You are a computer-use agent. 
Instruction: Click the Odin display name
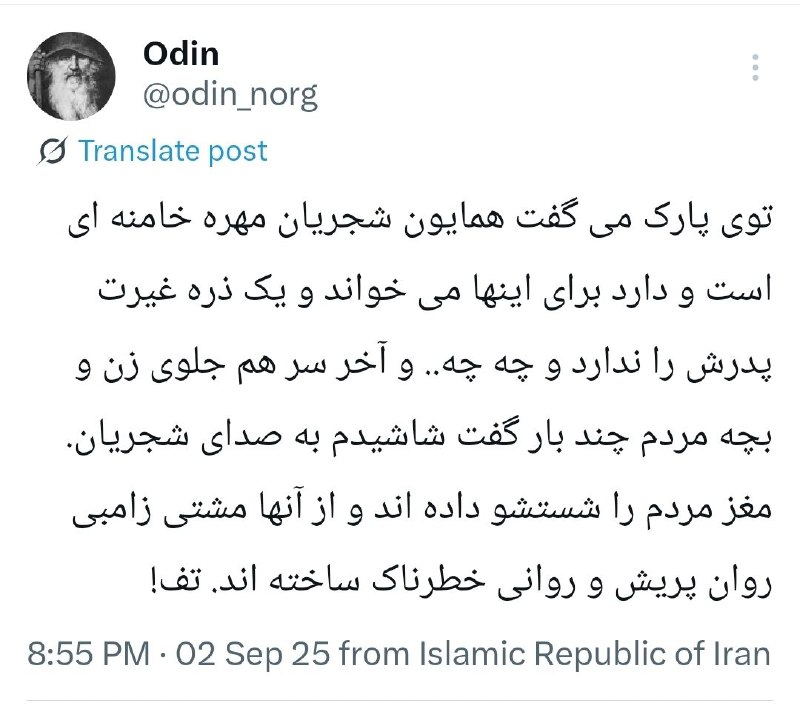(x=181, y=54)
